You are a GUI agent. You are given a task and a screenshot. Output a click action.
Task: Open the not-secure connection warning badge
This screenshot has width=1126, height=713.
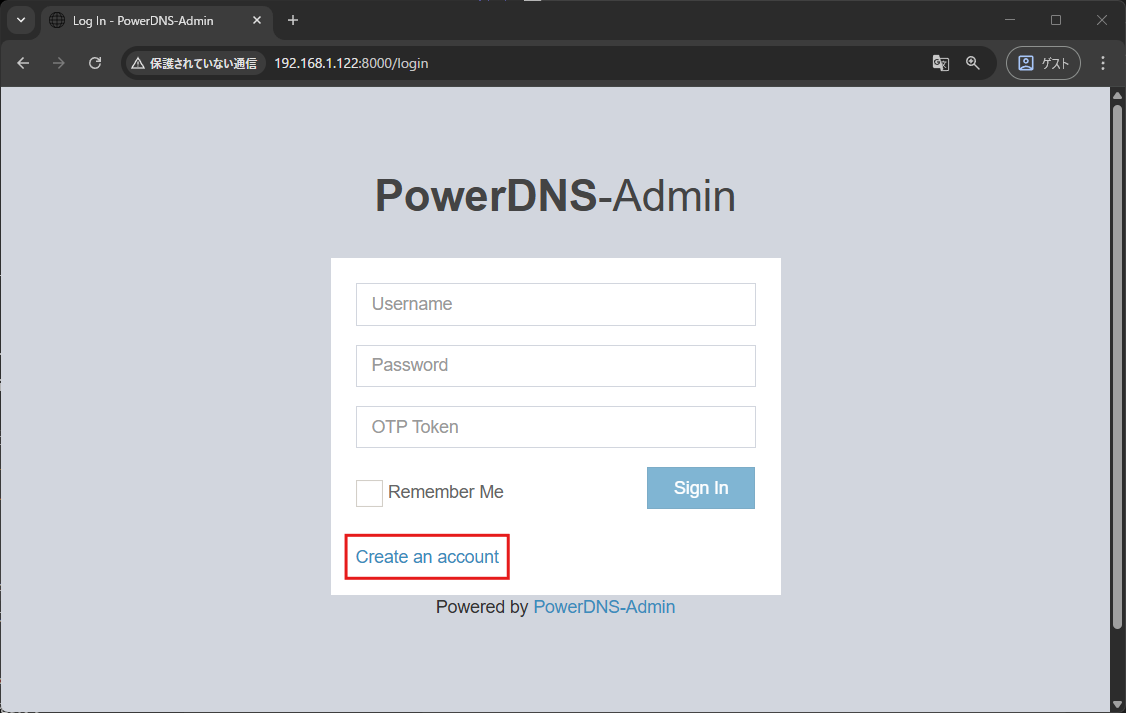click(195, 63)
